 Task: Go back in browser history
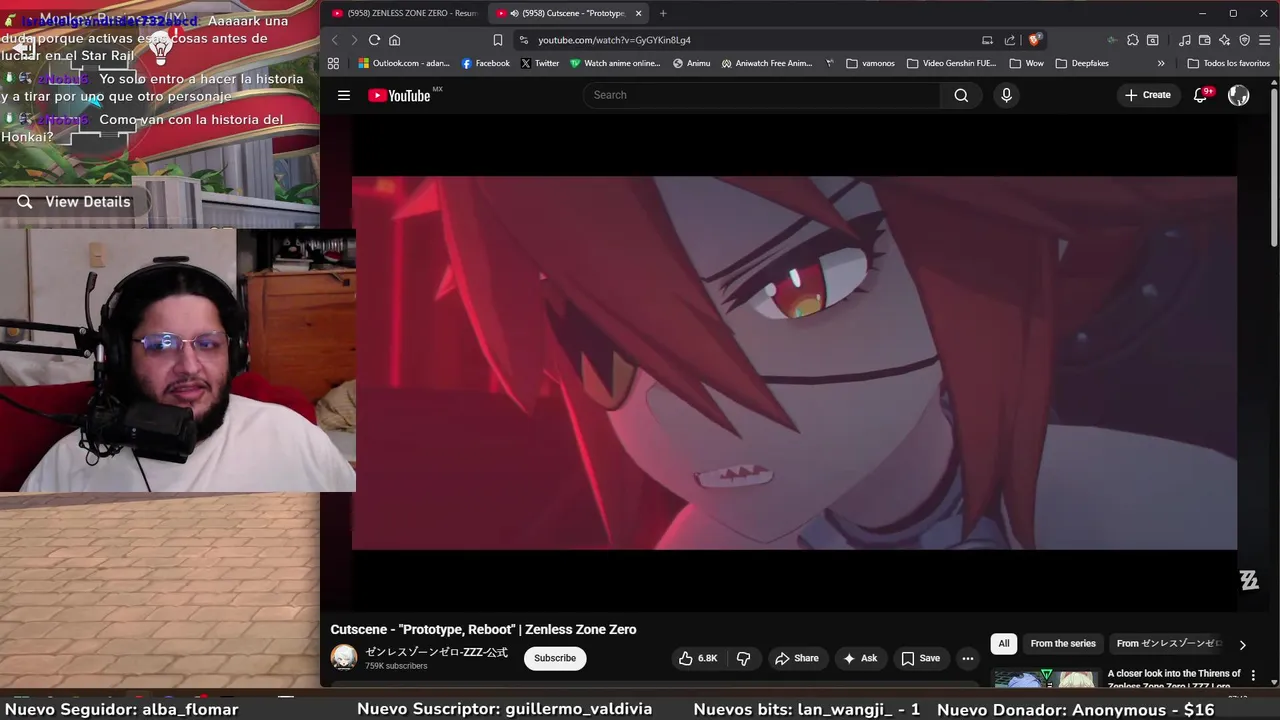point(335,40)
